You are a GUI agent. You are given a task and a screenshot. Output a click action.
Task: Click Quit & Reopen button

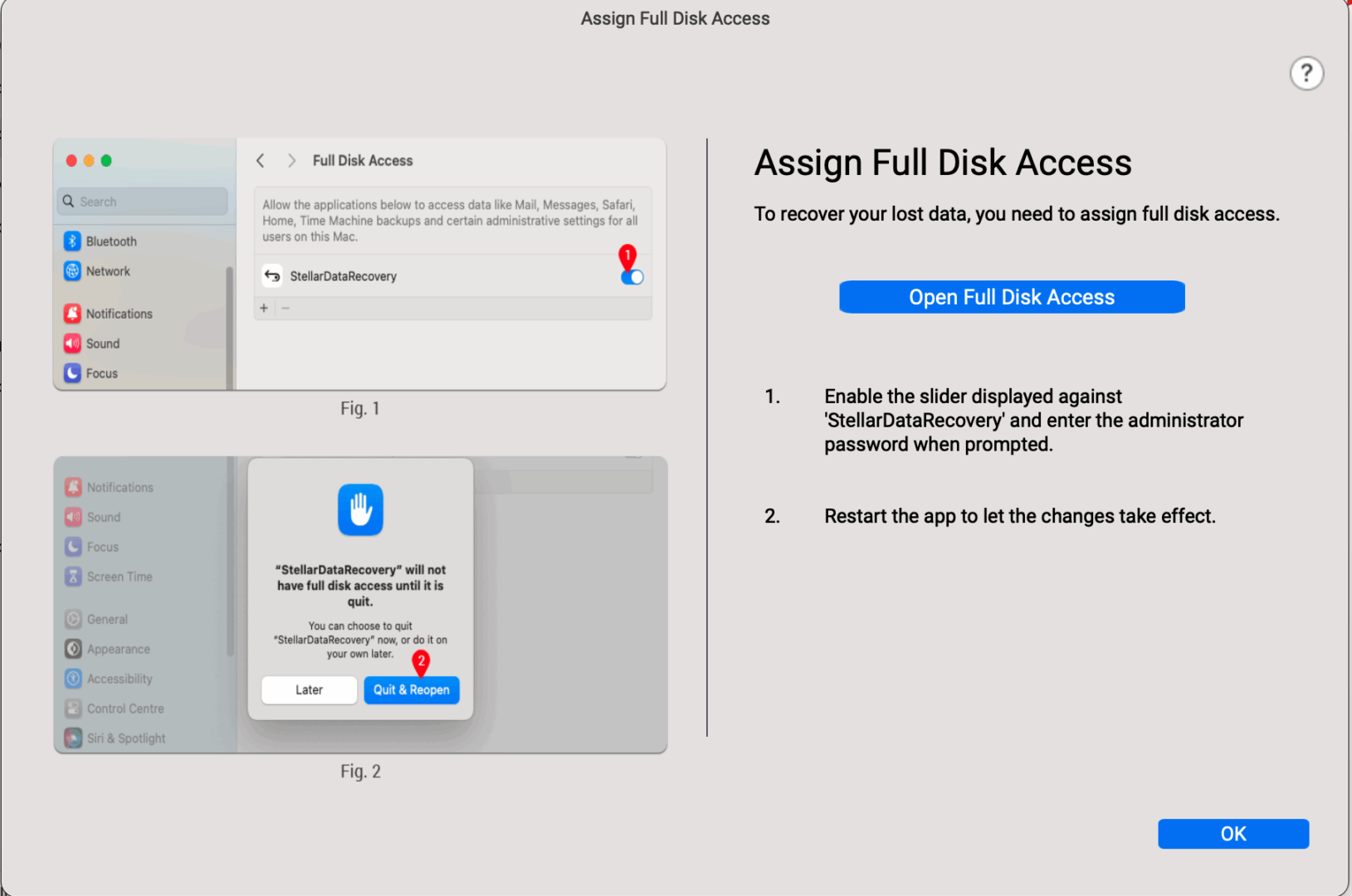tap(412, 690)
